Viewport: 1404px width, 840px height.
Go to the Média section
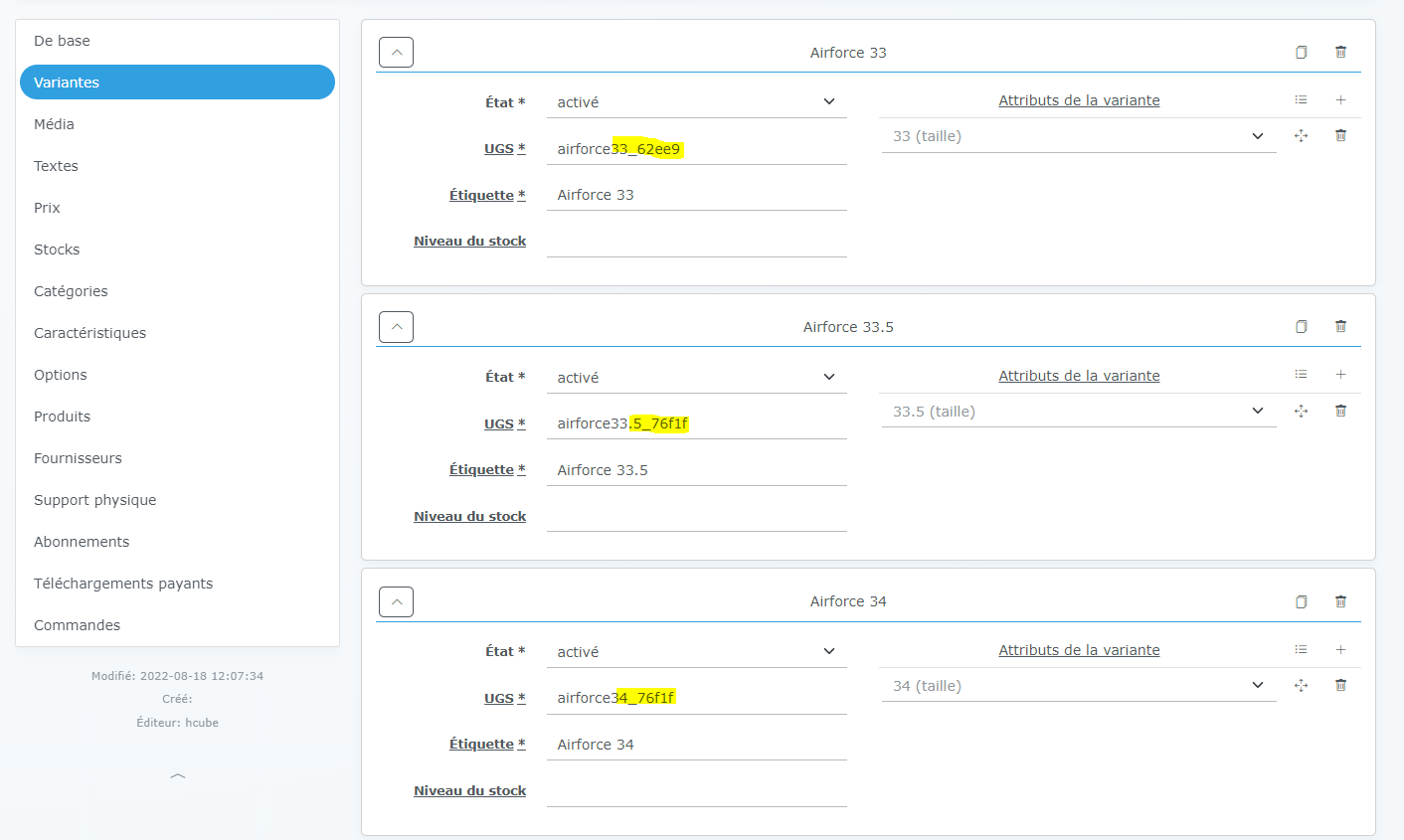[x=177, y=124]
